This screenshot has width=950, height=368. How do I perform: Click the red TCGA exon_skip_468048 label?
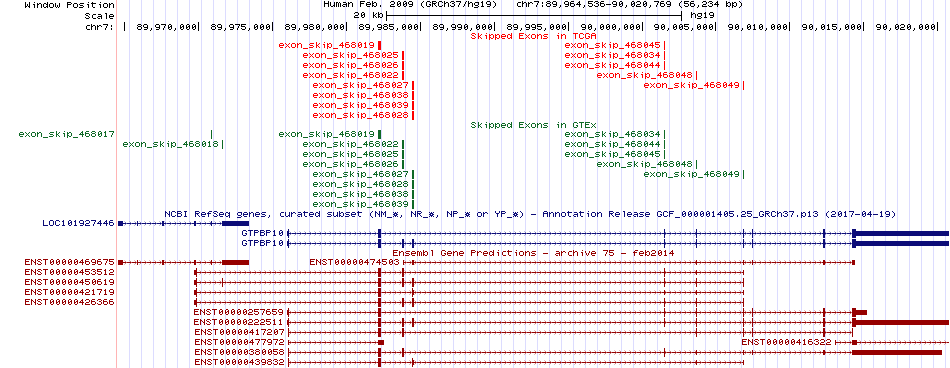[x=645, y=75]
